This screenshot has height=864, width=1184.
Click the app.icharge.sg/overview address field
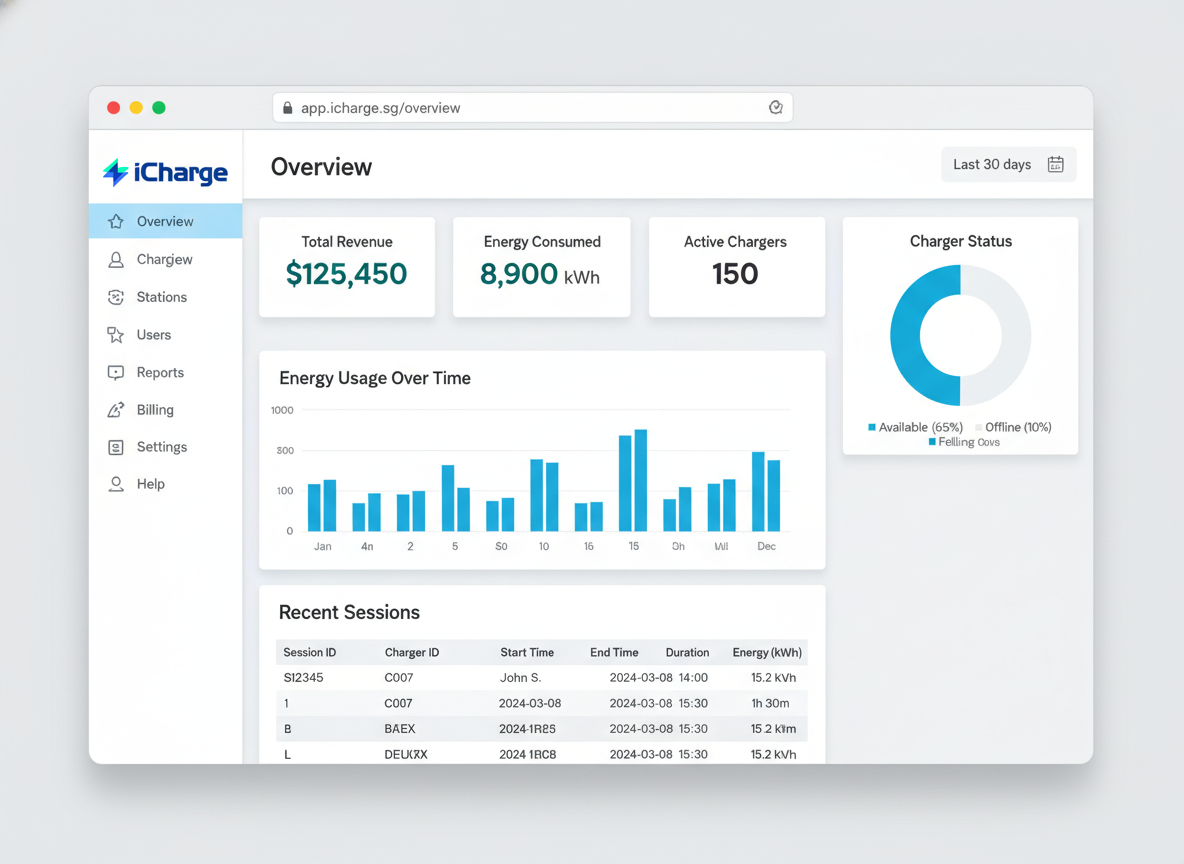[532, 107]
